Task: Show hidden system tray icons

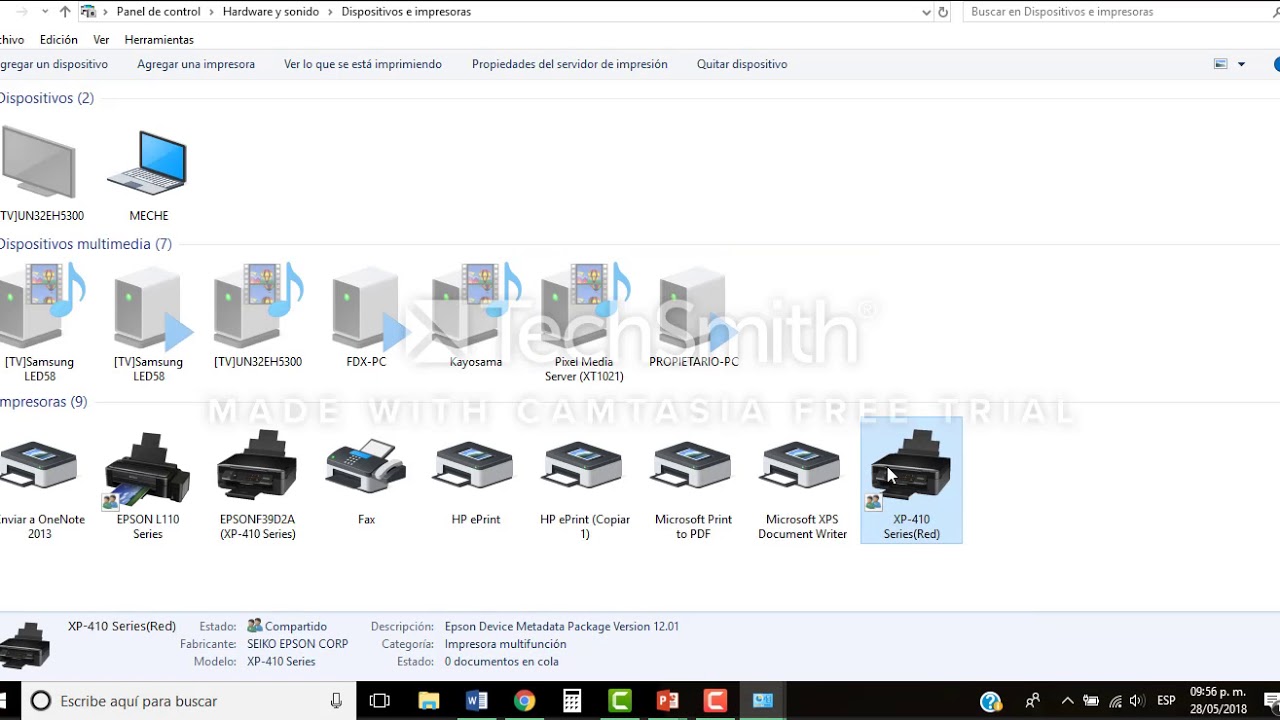Action: coord(1067,701)
